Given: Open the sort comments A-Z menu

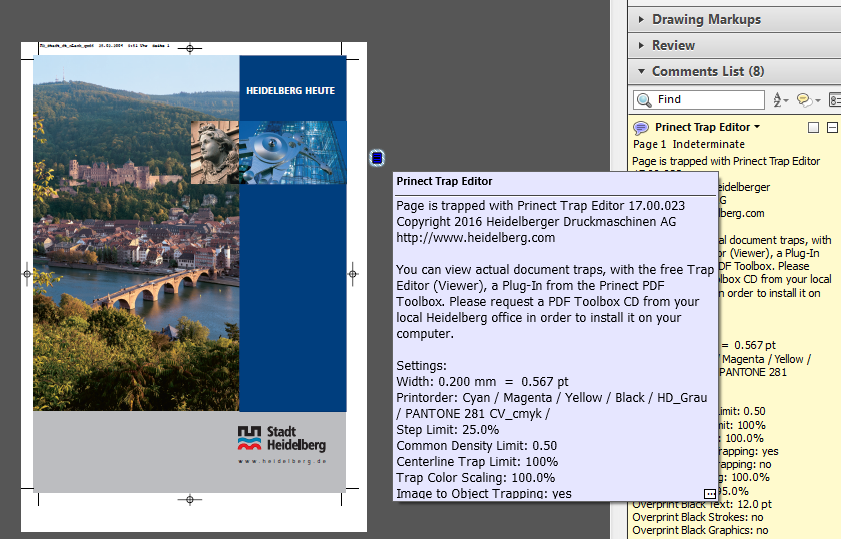Looking at the screenshot, I should [x=780, y=100].
